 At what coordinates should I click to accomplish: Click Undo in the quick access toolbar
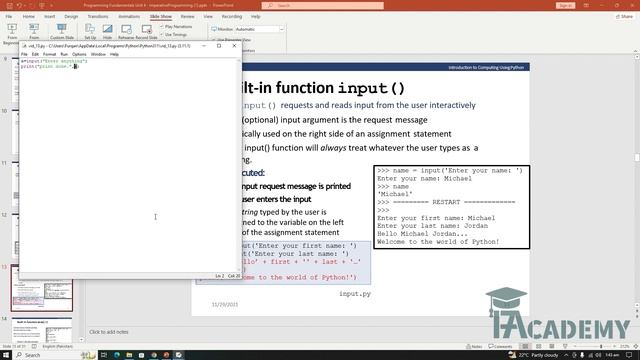(19, 5)
